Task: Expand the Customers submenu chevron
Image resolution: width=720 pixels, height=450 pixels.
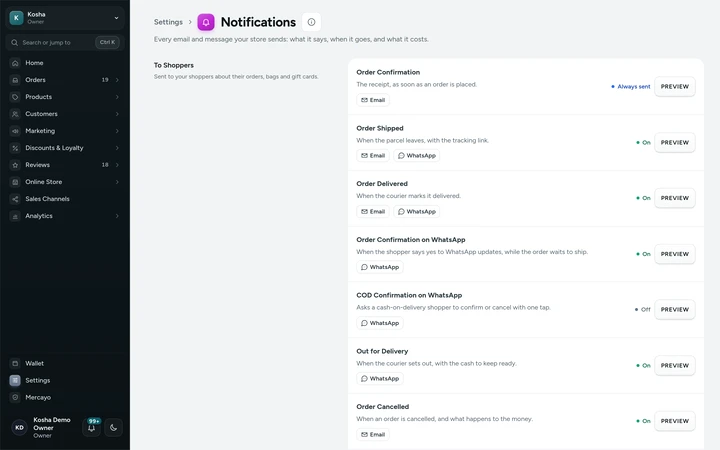Action: tap(117, 114)
